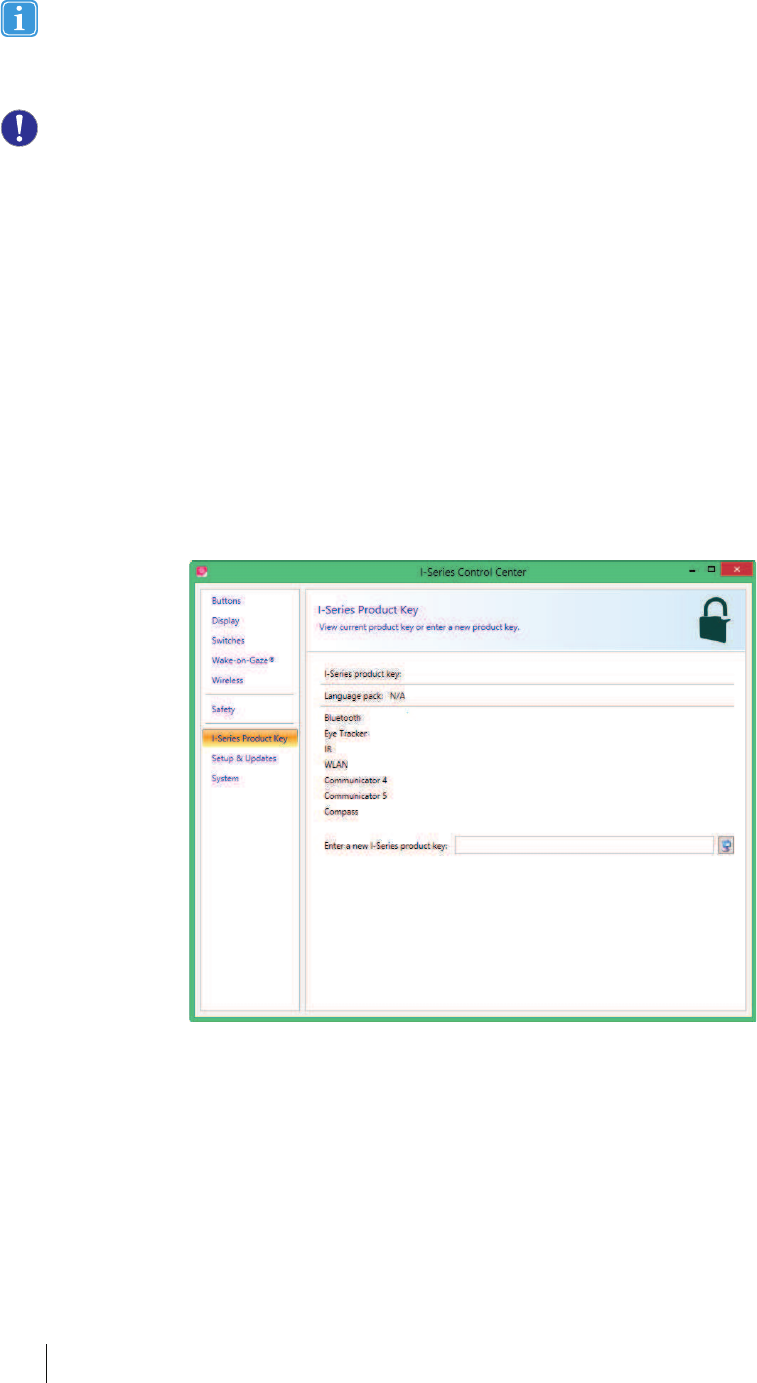This screenshot has width=757, height=1383.
Task: Click the IR feature entry
Action: 328,748
